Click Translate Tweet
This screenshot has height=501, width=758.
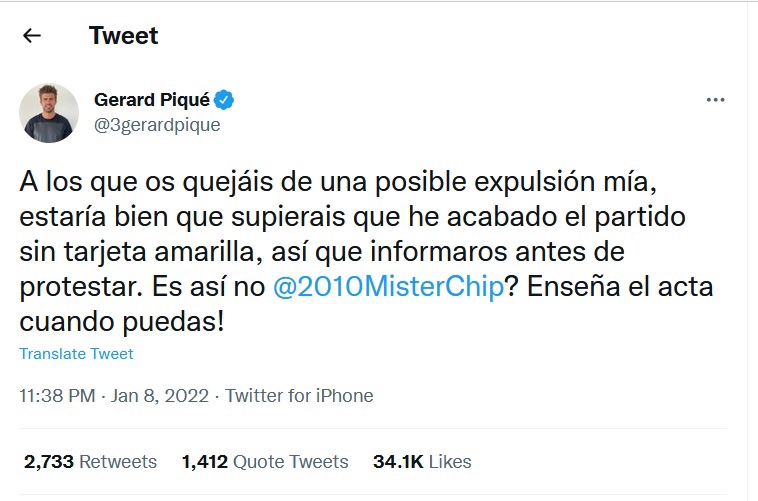click(x=76, y=354)
